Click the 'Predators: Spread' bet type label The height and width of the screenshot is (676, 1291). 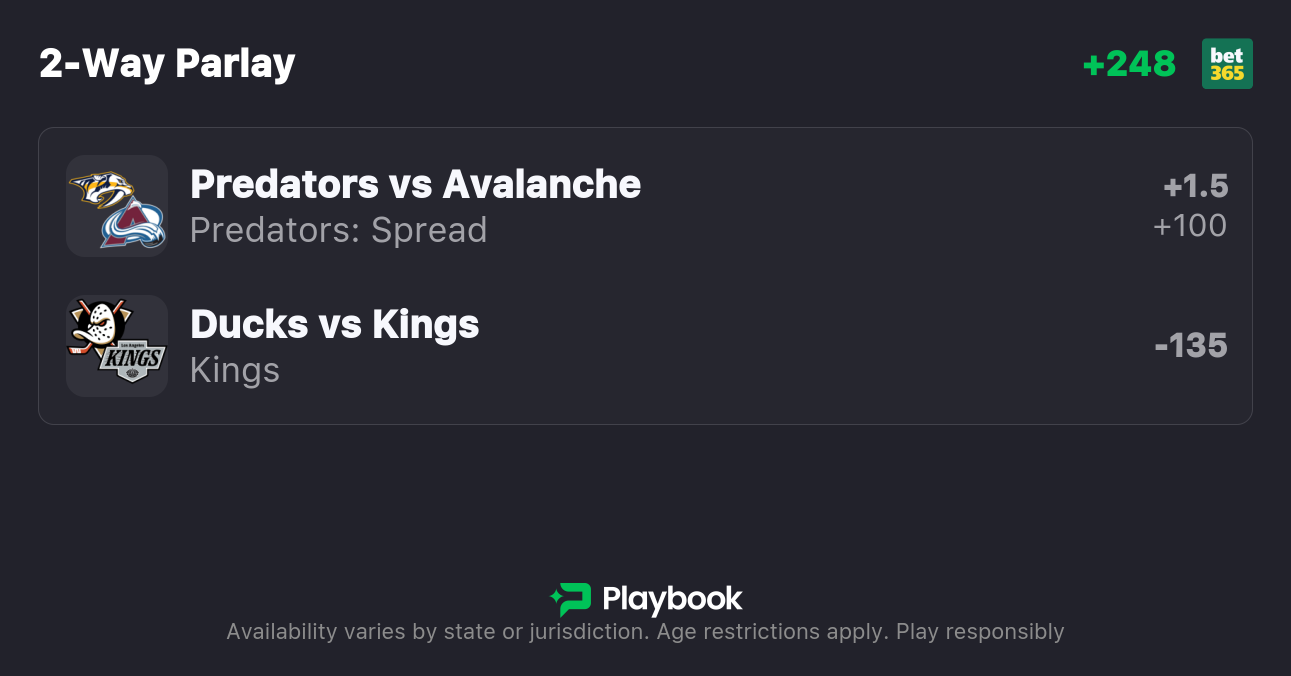pos(338,230)
